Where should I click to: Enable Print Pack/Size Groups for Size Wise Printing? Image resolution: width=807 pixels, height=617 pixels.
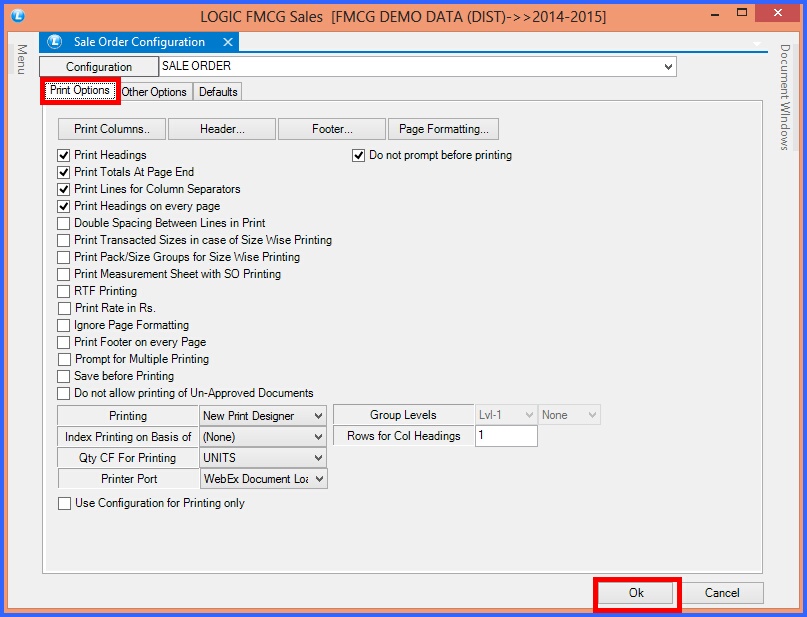[64, 257]
